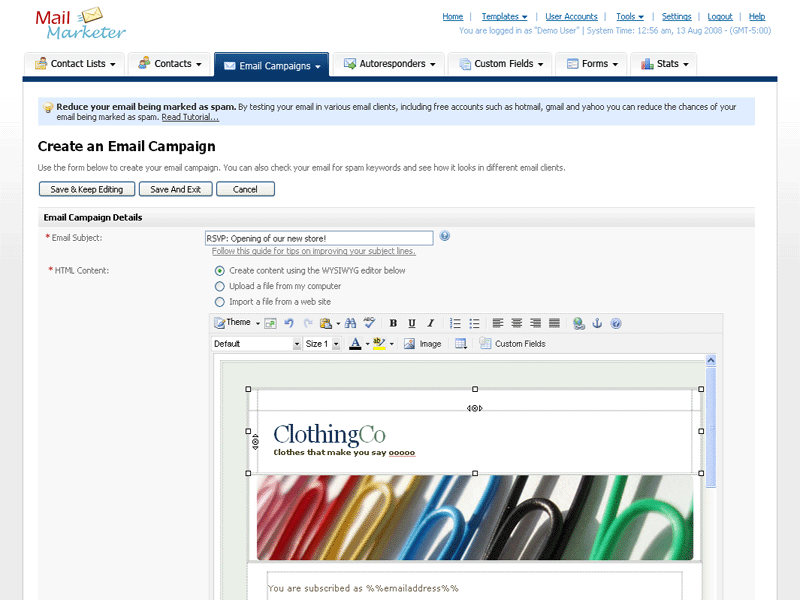Viewport: 800px width, 600px height.
Task: Expand the 'Size 1' font size dropdown
Action: [x=335, y=344]
